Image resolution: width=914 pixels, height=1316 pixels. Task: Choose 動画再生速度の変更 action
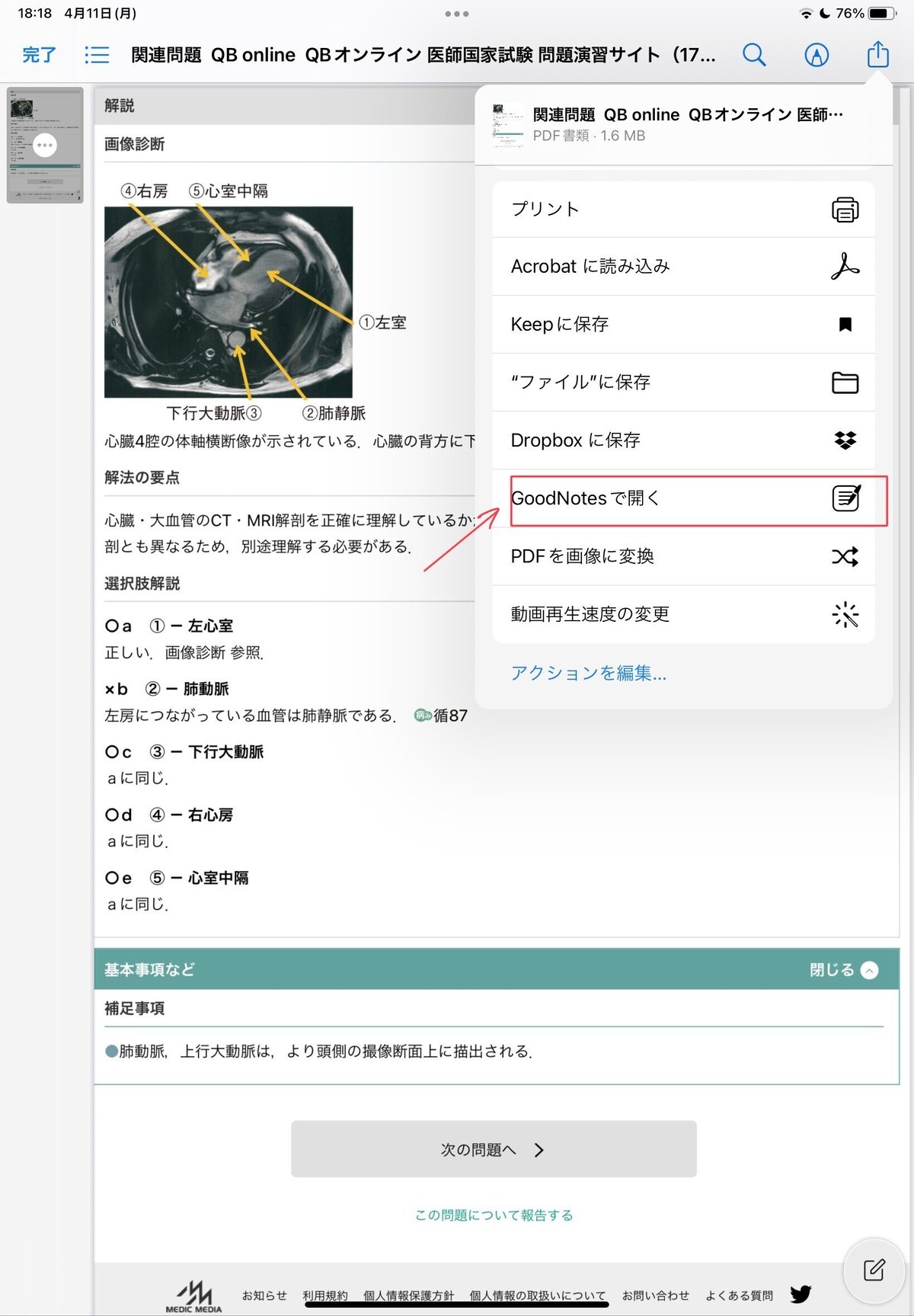coord(683,614)
